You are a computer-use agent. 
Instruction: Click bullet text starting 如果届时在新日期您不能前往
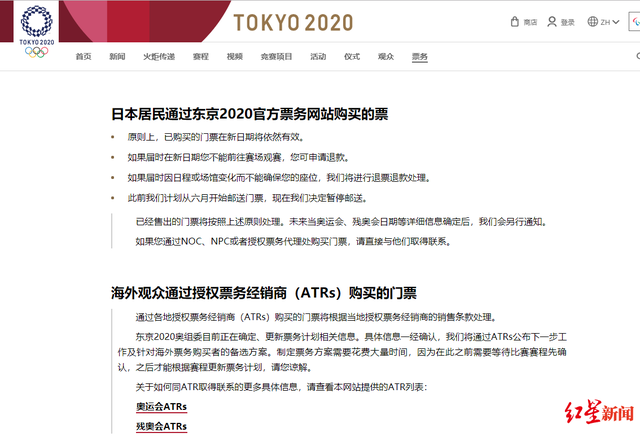[238, 157]
